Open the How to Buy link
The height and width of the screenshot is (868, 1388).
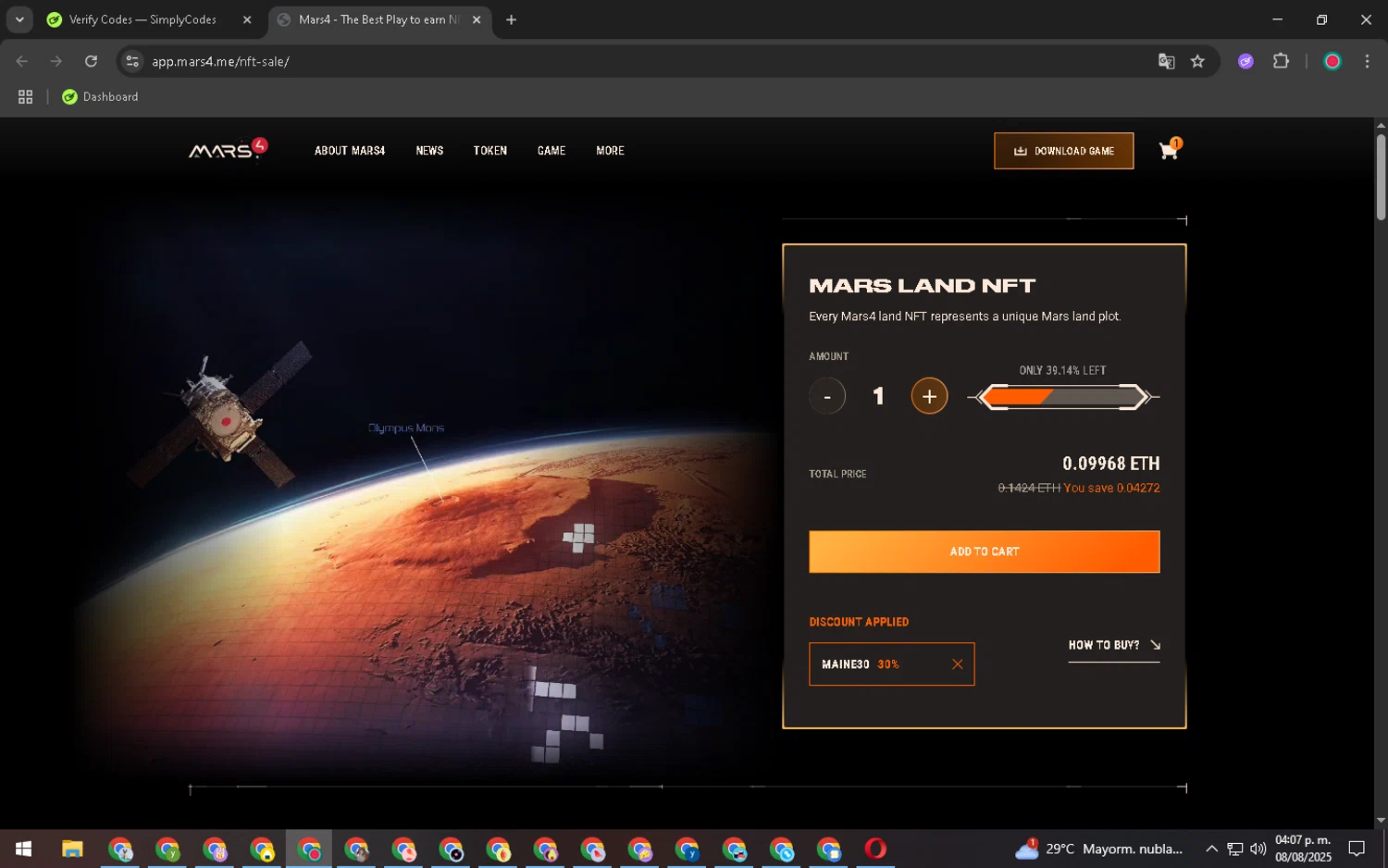coord(1113,645)
